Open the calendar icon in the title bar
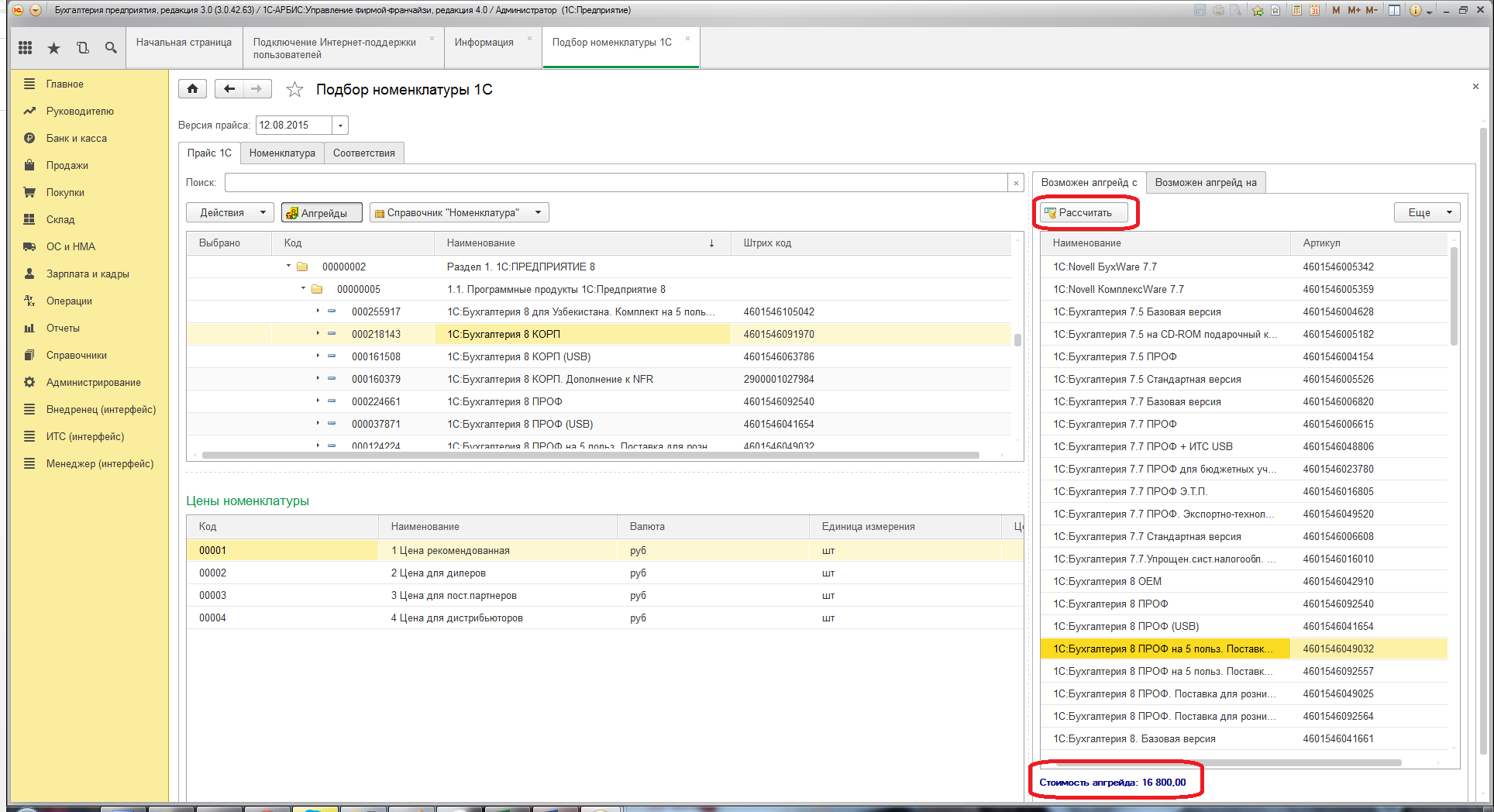This screenshot has height=812, width=1494. point(1315,10)
